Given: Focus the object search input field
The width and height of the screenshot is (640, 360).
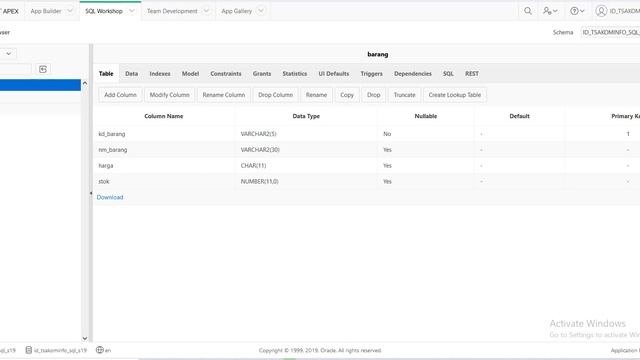Looking at the screenshot, I should 16,69.
